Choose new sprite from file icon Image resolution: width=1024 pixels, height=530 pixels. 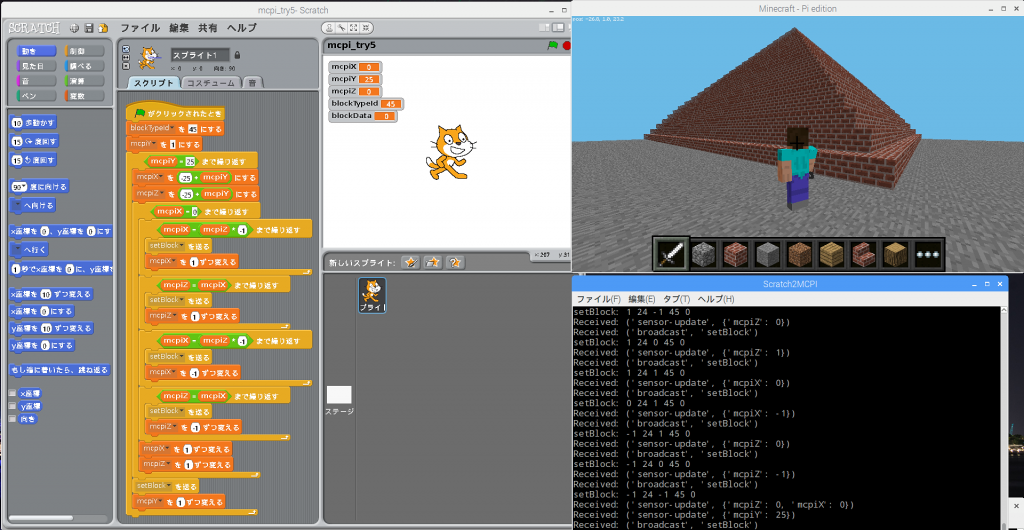(x=432, y=262)
